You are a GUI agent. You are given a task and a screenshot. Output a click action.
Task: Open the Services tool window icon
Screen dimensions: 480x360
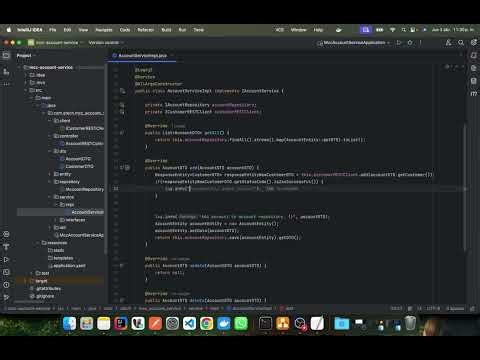[x=6, y=234]
